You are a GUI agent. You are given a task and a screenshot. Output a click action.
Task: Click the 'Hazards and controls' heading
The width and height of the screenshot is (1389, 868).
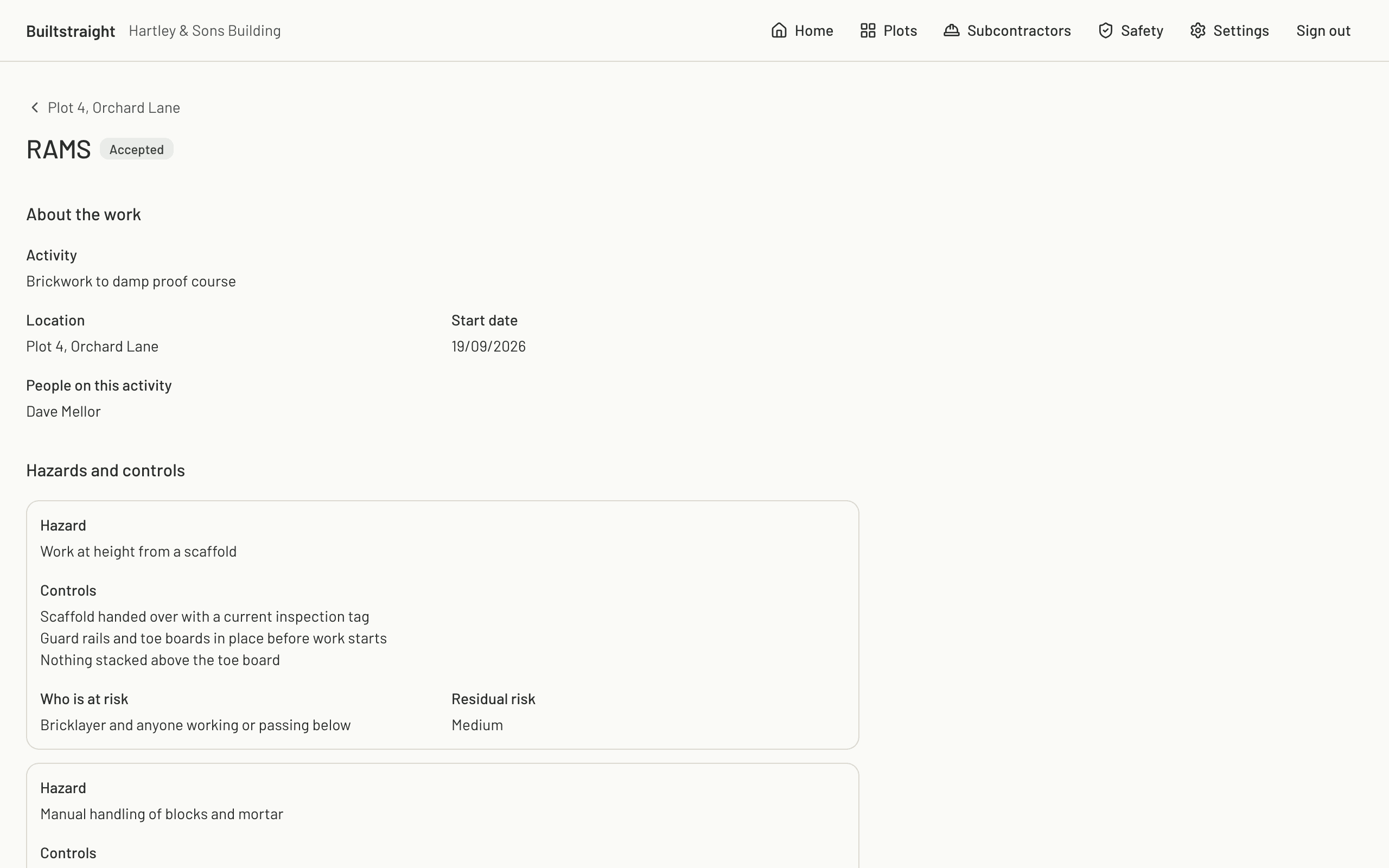(x=106, y=470)
